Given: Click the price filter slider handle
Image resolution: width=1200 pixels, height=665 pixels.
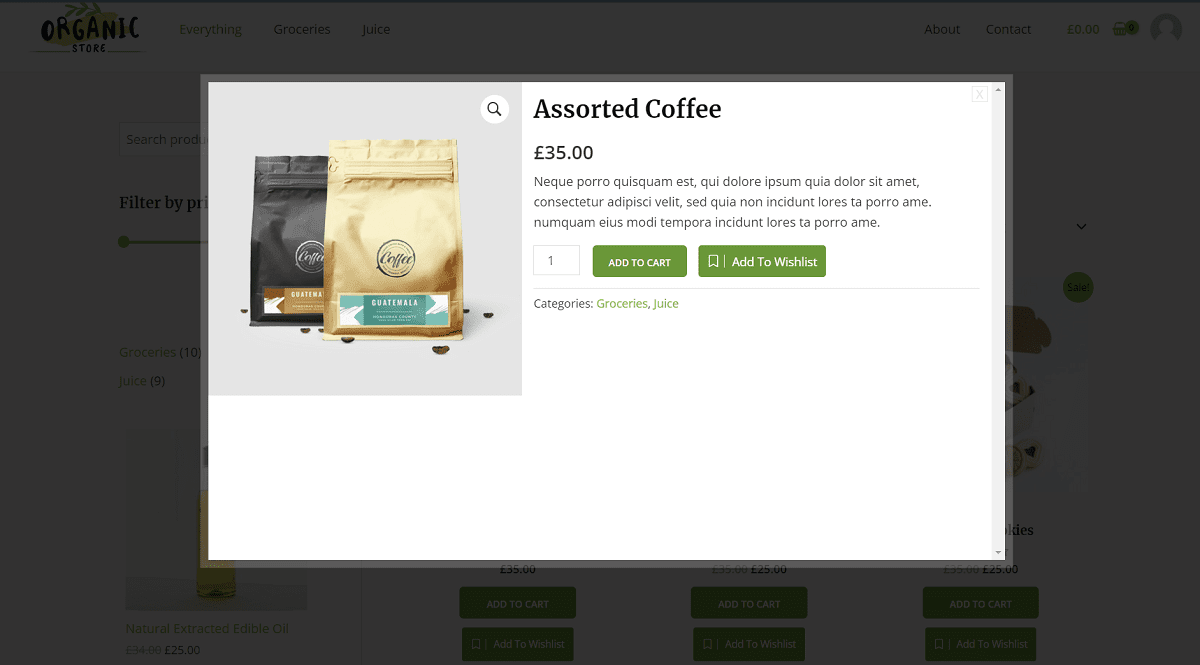Looking at the screenshot, I should click(124, 242).
